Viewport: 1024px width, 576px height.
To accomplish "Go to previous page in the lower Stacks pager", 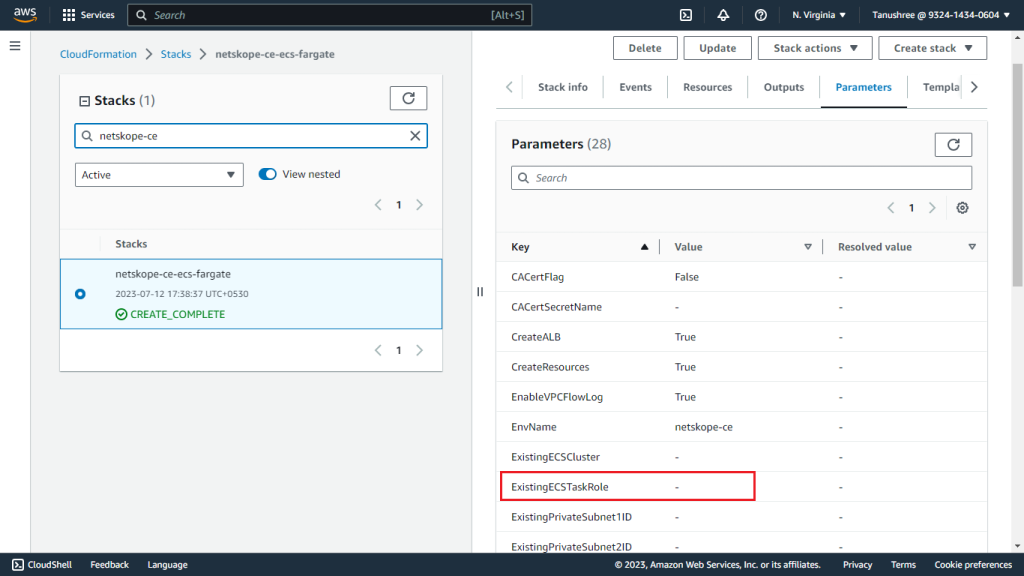I will pos(378,351).
